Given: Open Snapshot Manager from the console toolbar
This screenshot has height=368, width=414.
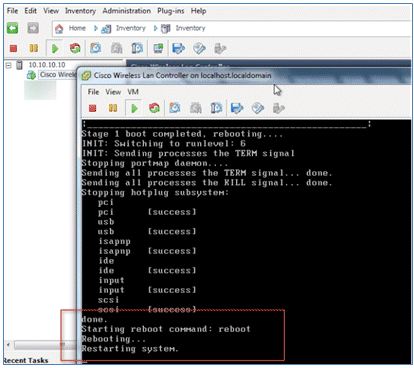Looking at the screenshot, I should point(216,108).
